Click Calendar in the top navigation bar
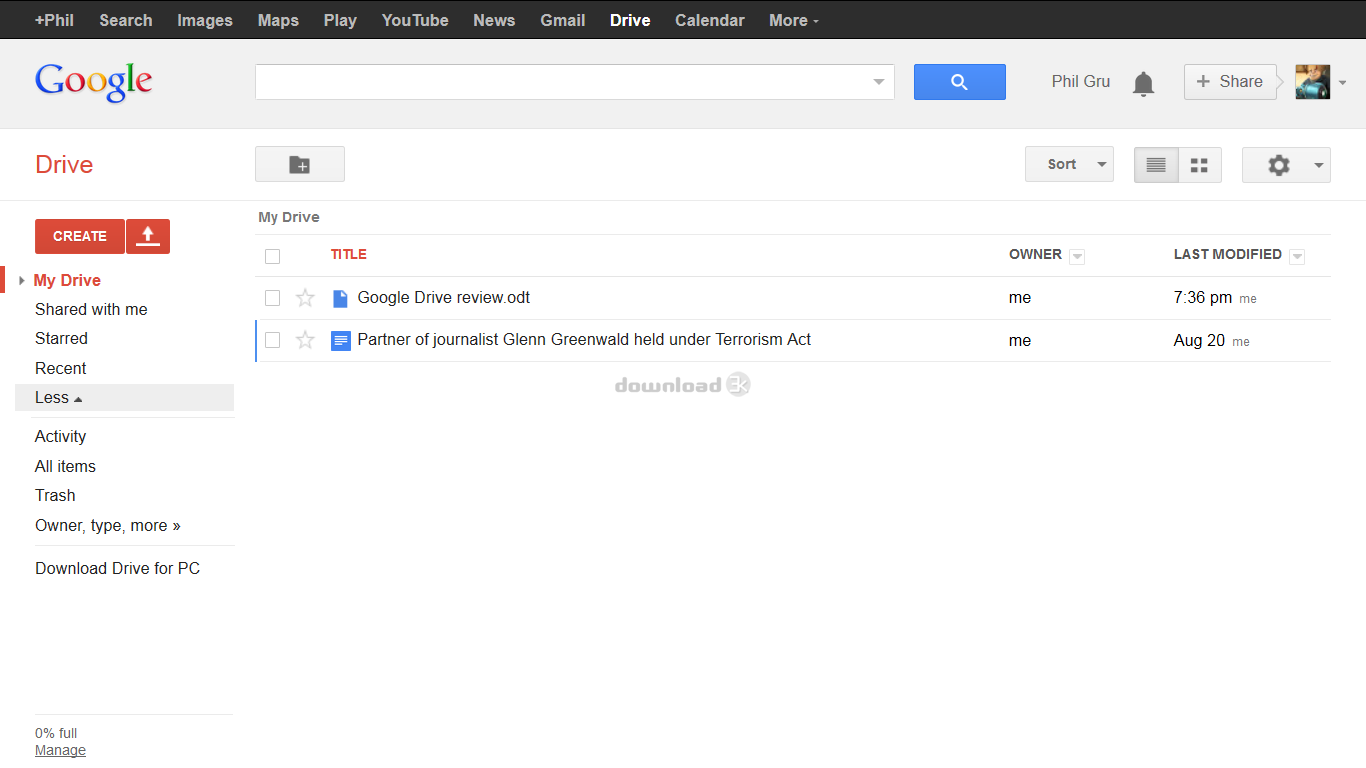 click(x=709, y=19)
